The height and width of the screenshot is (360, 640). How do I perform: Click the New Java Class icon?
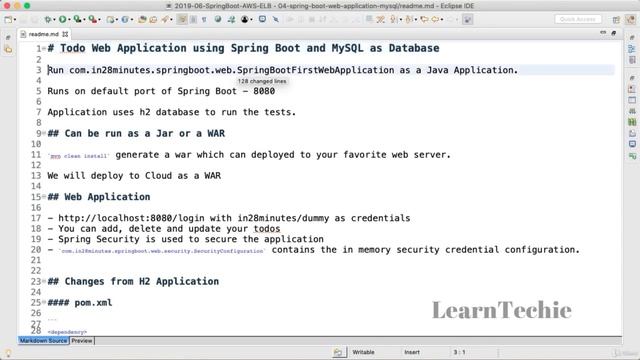[x=125, y=19]
